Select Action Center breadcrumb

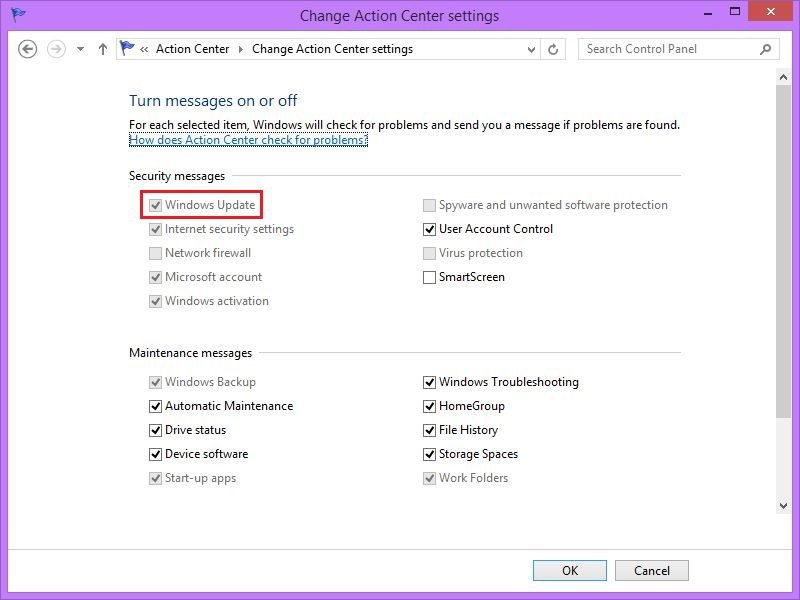coord(192,49)
